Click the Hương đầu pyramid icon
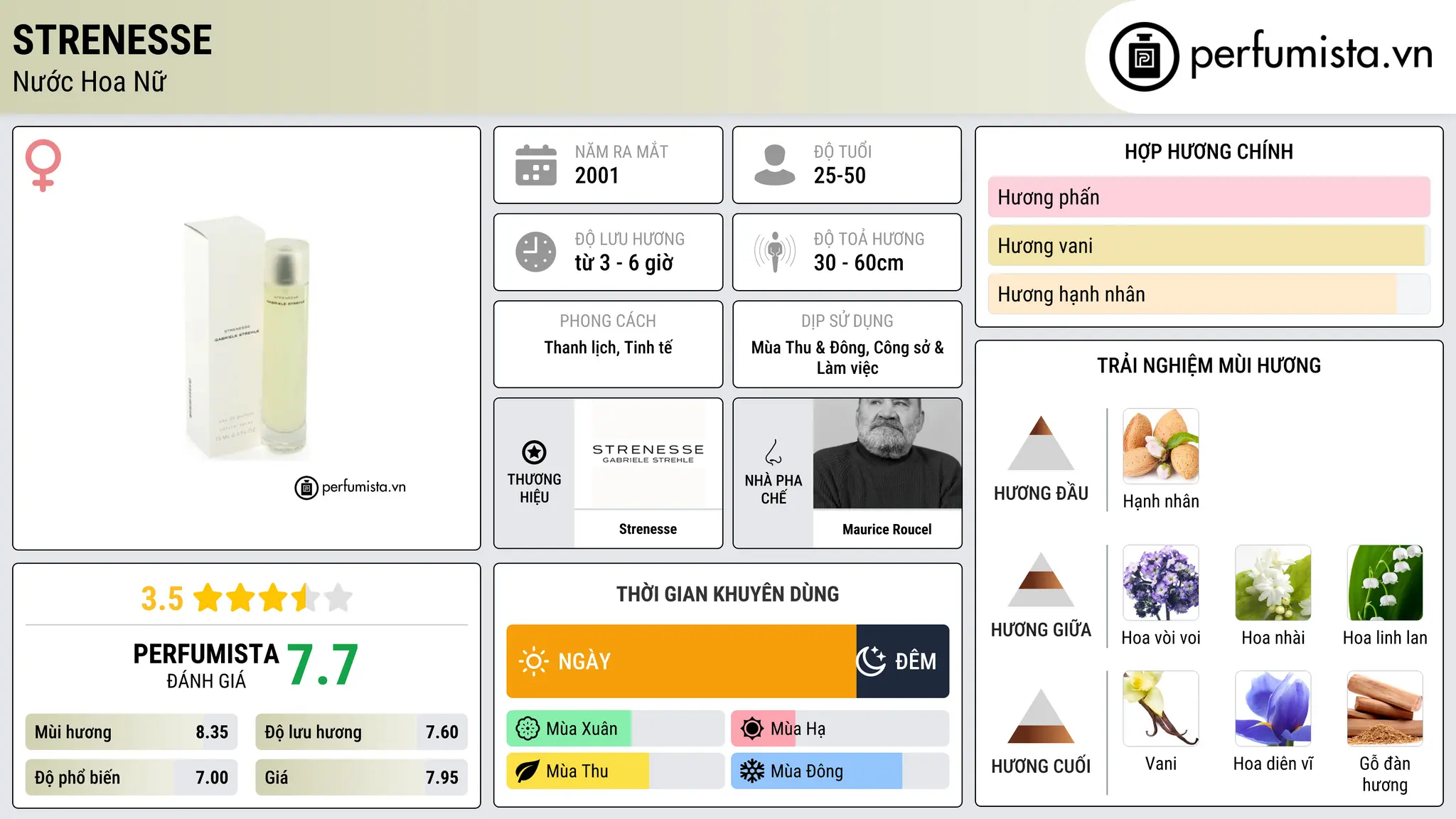The height and width of the screenshot is (819, 1456). coord(1041,443)
